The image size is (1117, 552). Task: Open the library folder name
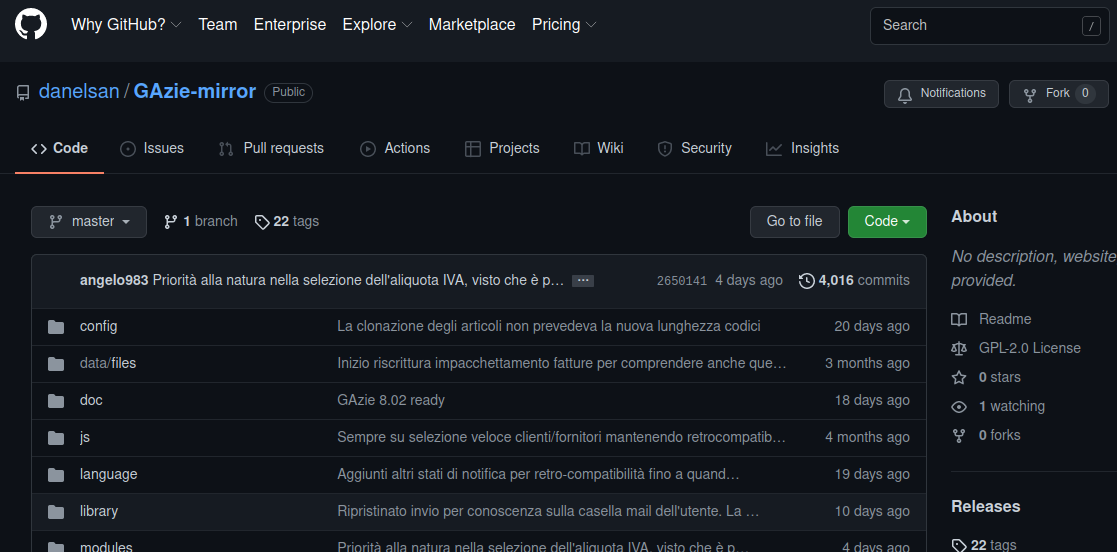pos(99,511)
